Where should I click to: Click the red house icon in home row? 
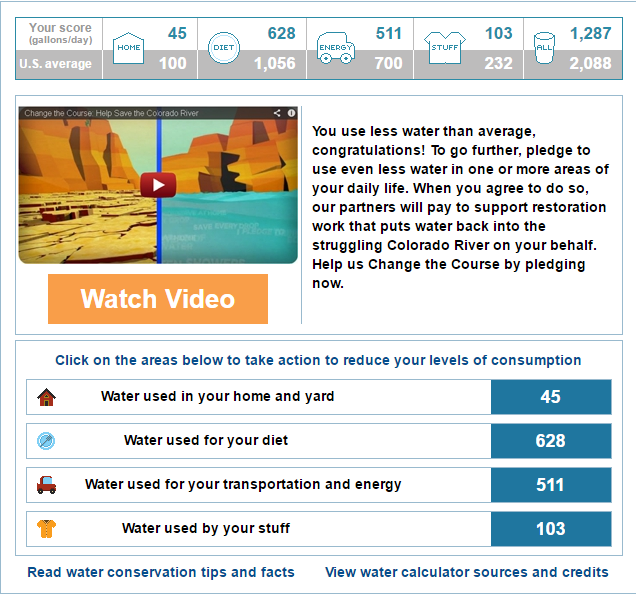[46, 397]
